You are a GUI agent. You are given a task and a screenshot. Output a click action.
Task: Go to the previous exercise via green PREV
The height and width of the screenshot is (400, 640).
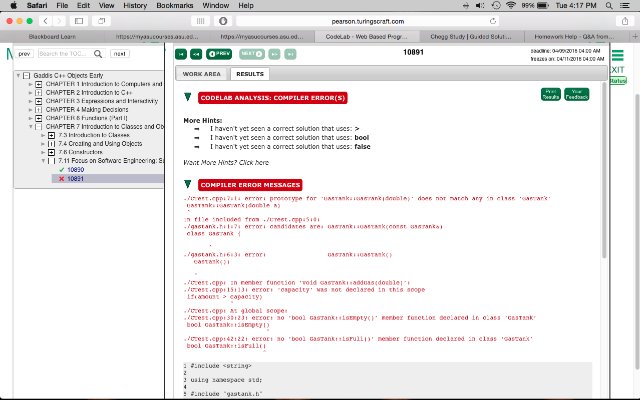point(219,54)
